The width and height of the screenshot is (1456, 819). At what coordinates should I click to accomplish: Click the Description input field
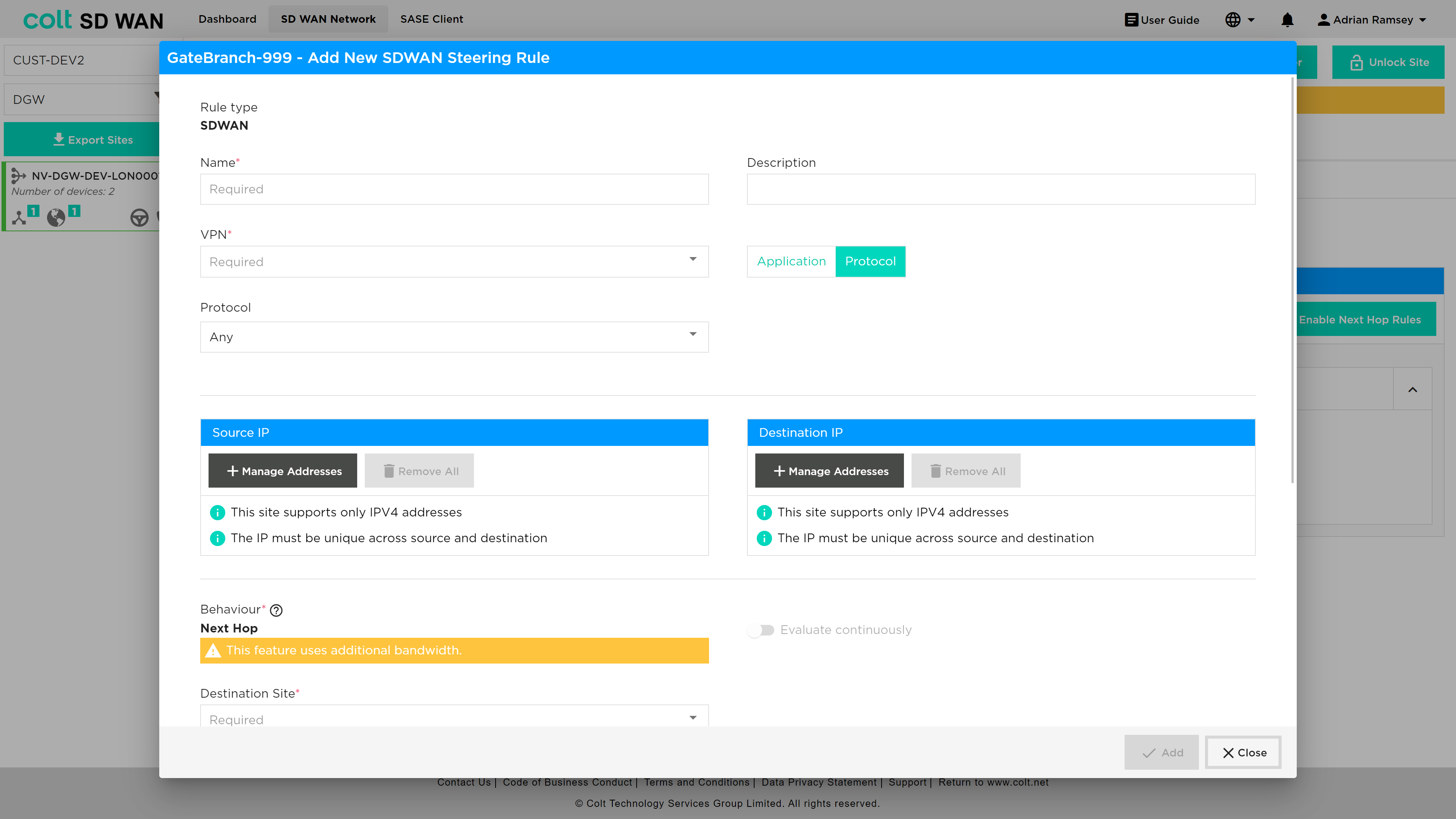pos(1001,189)
